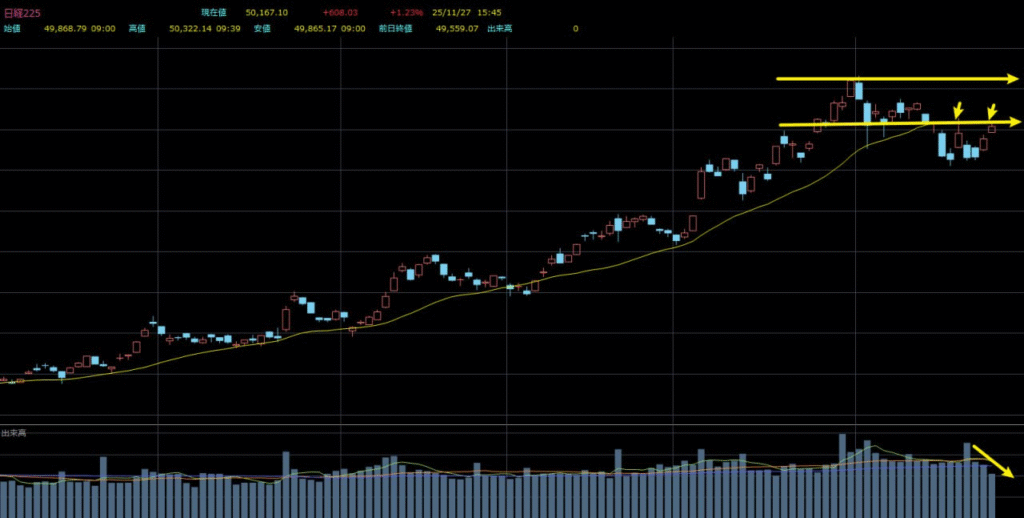The image size is (1024, 518).
Task: Click the 安値 value 49,865.17
Action: 315,29
